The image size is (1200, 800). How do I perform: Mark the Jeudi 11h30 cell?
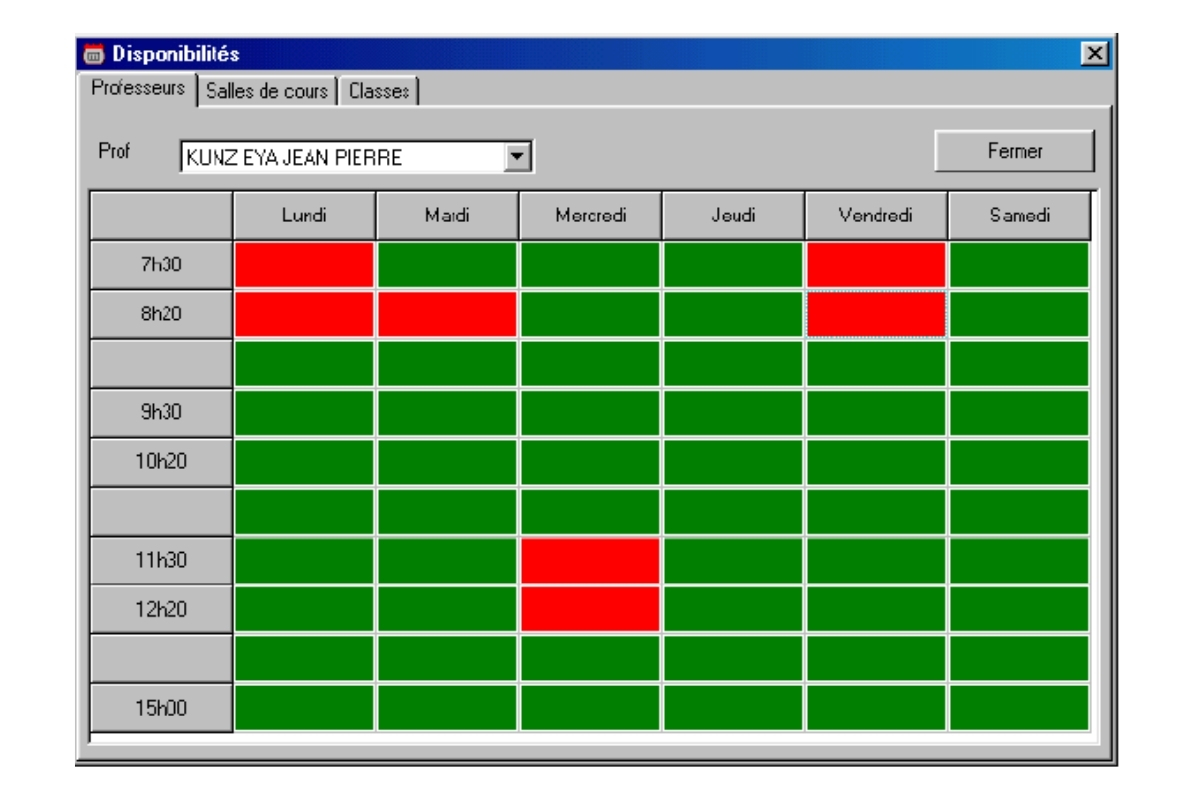click(733, 559)
